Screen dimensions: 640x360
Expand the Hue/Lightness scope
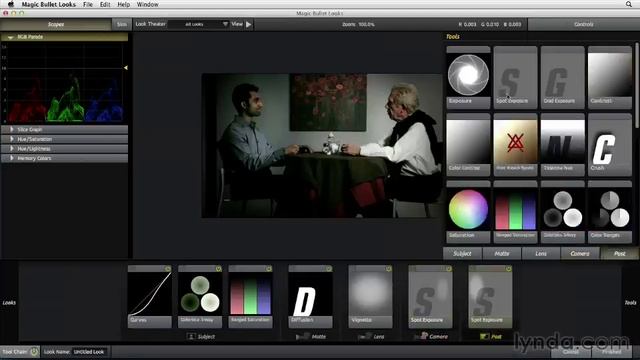12,149
